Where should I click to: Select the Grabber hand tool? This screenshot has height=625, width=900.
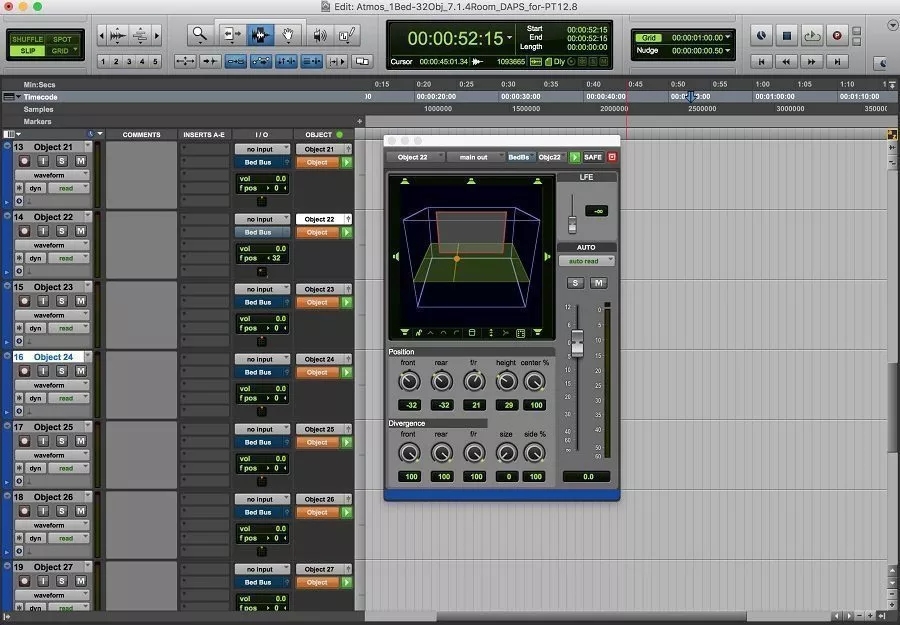tap(290, 36)
